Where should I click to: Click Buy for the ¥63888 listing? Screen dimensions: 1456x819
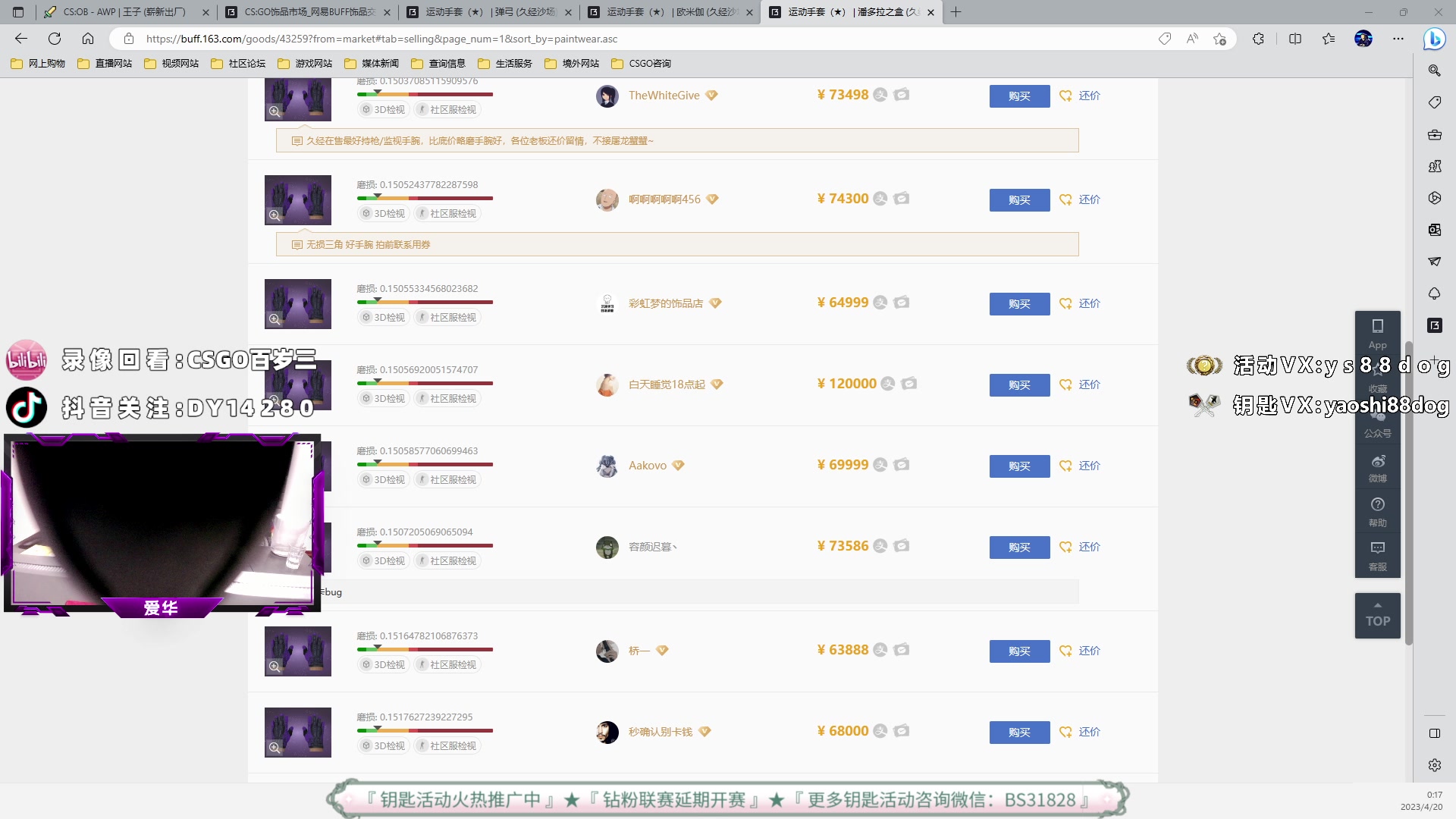click(1019, 651)
